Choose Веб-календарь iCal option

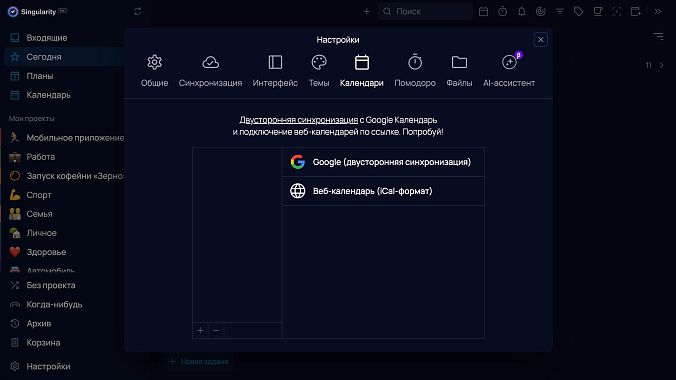pyautogui.click(x=383, y=191)
